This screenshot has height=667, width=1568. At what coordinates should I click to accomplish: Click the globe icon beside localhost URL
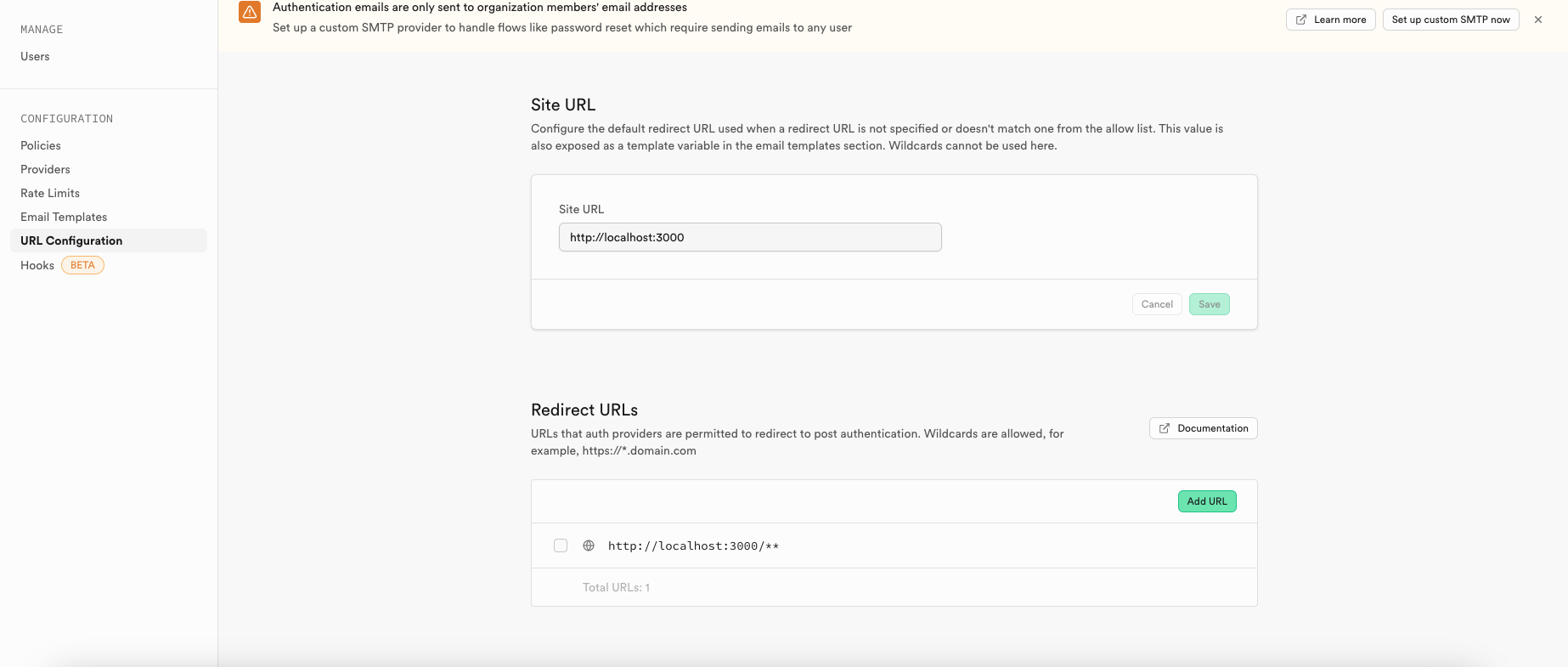click(x=589, y=545)
